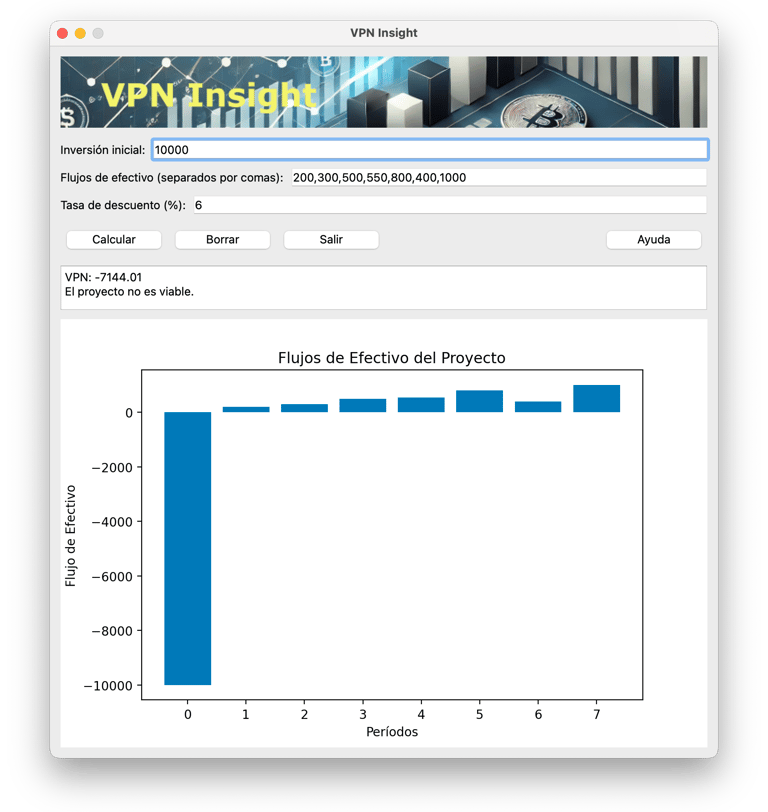
Task: Click the period 0 negative bar
Action: [x=187, y=548]
